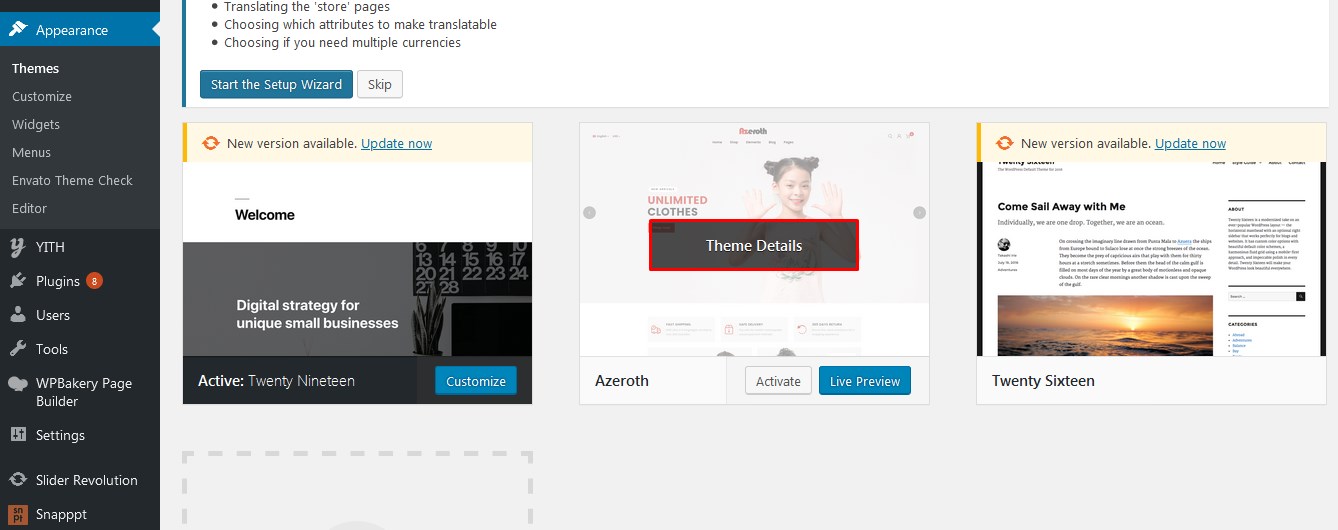
Task: Open Envato Theme Check submenu
Action: coord(72,181)
